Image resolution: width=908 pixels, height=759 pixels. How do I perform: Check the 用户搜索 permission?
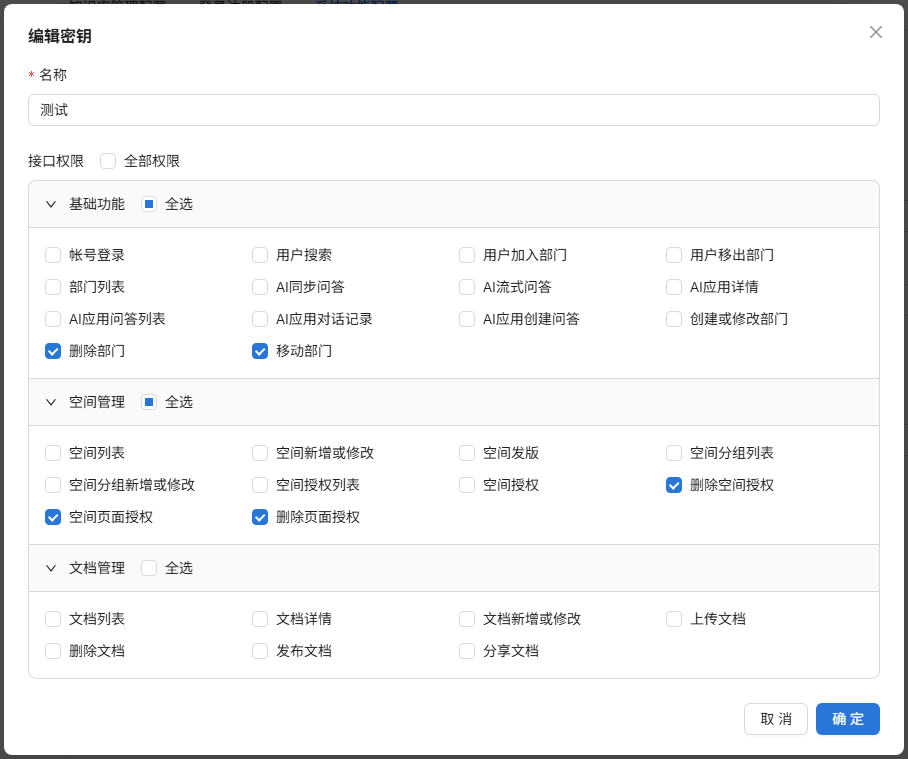click(259, 255)
